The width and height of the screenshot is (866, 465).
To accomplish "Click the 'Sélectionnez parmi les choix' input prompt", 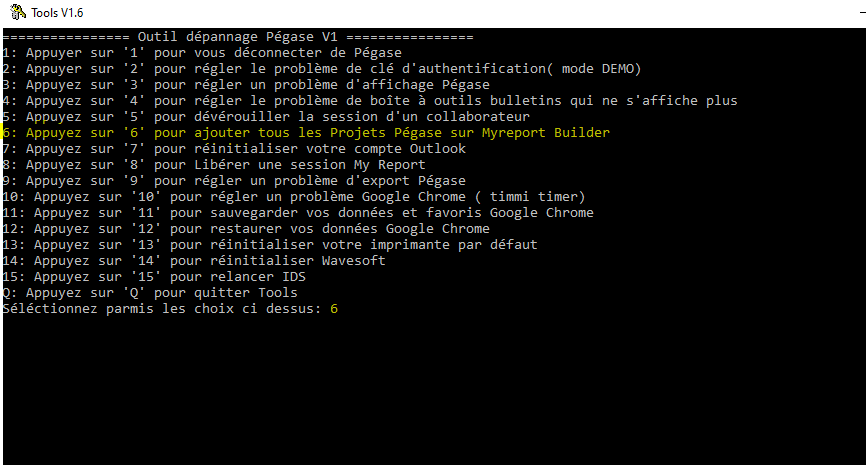I will click(170, 309).
